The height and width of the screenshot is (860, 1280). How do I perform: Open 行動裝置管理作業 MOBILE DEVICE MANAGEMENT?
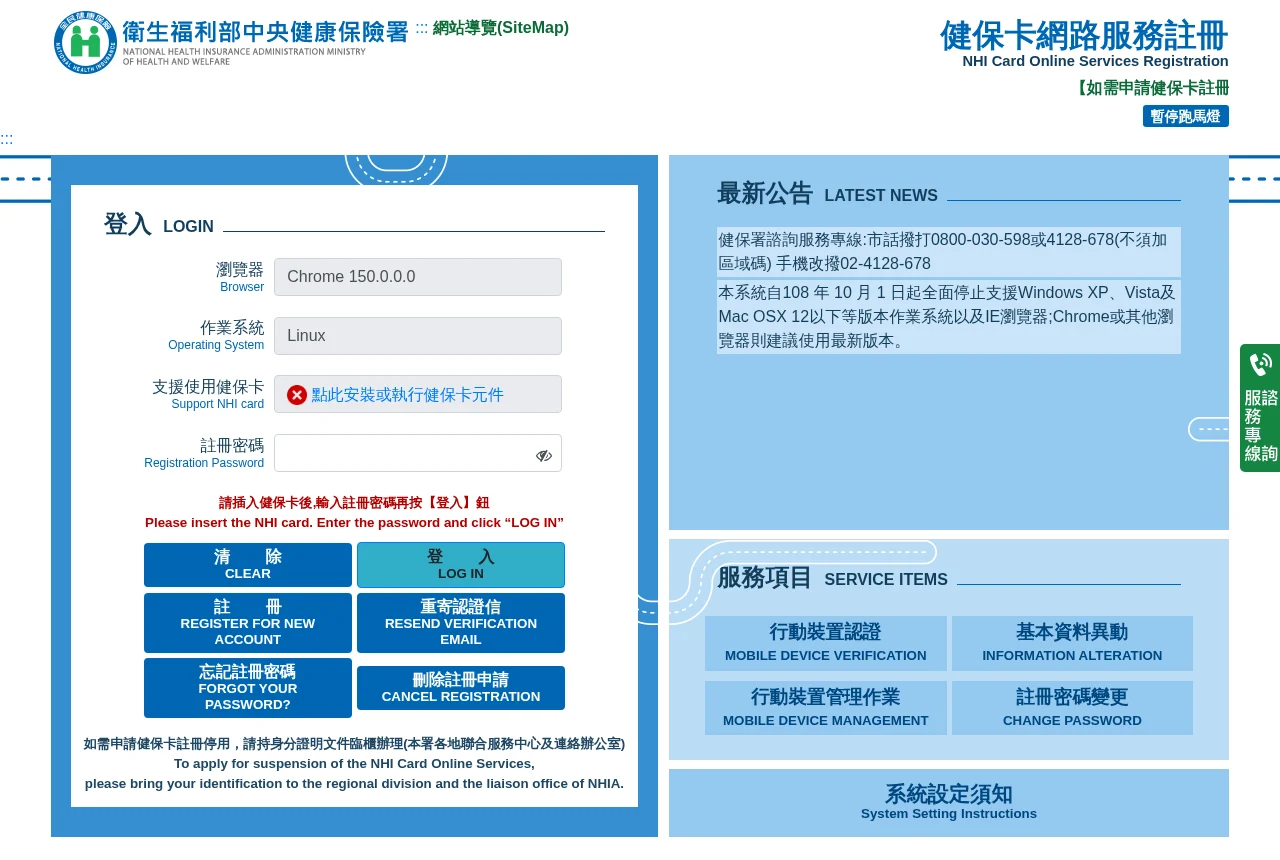(x=826, y=708)
